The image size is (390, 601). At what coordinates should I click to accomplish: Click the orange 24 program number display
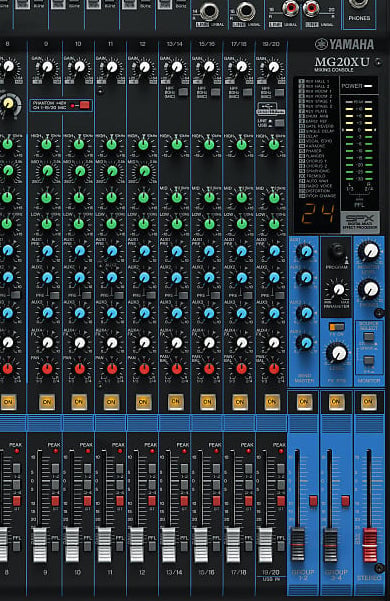tap(317, 214)
